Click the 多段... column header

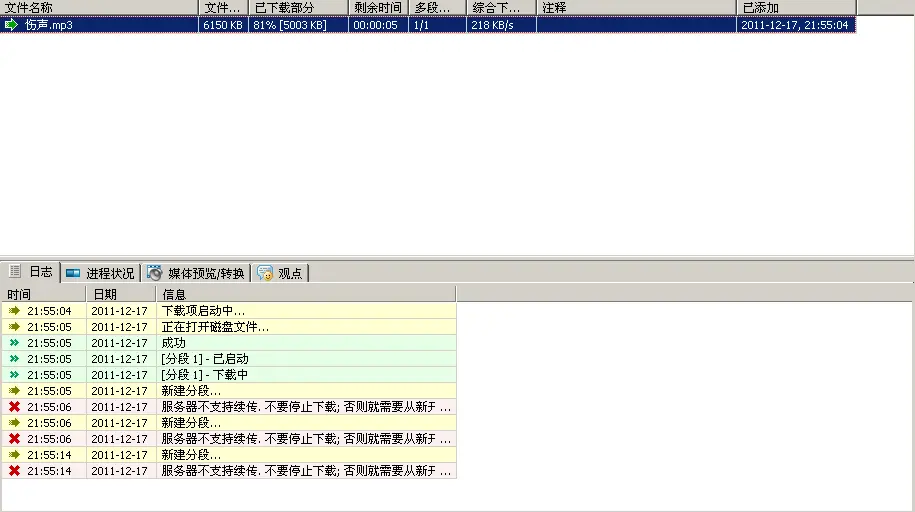click(438, 8)
